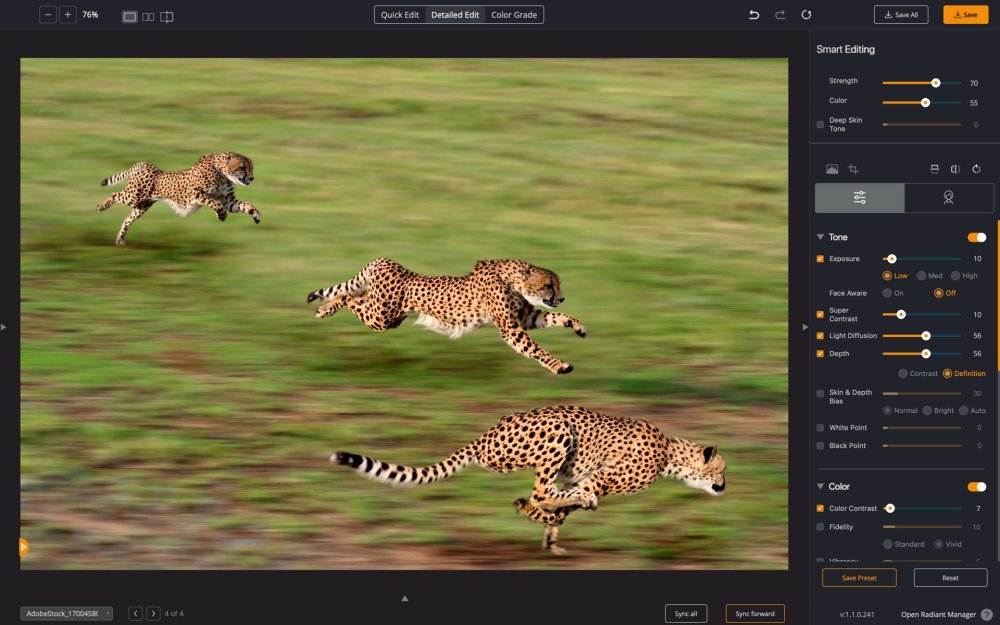
Task: Flip the image horizontally
Action: pyautogui.click(x=955, y=170)
